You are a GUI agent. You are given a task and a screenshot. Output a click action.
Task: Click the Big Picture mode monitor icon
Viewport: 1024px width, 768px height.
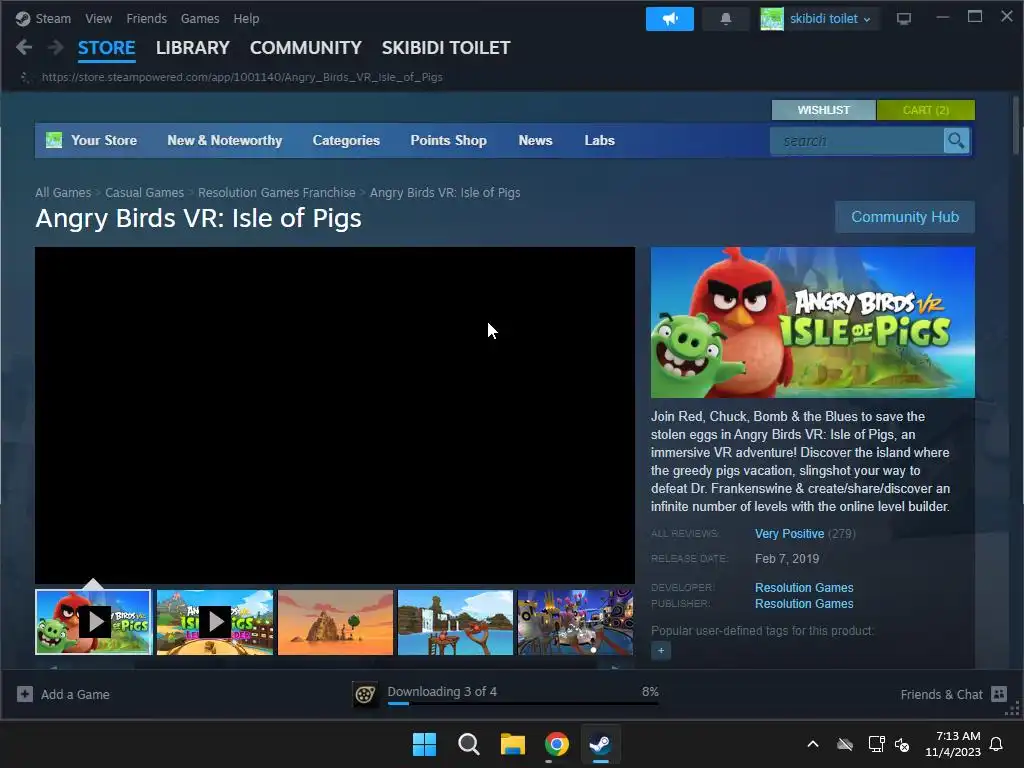904,19
